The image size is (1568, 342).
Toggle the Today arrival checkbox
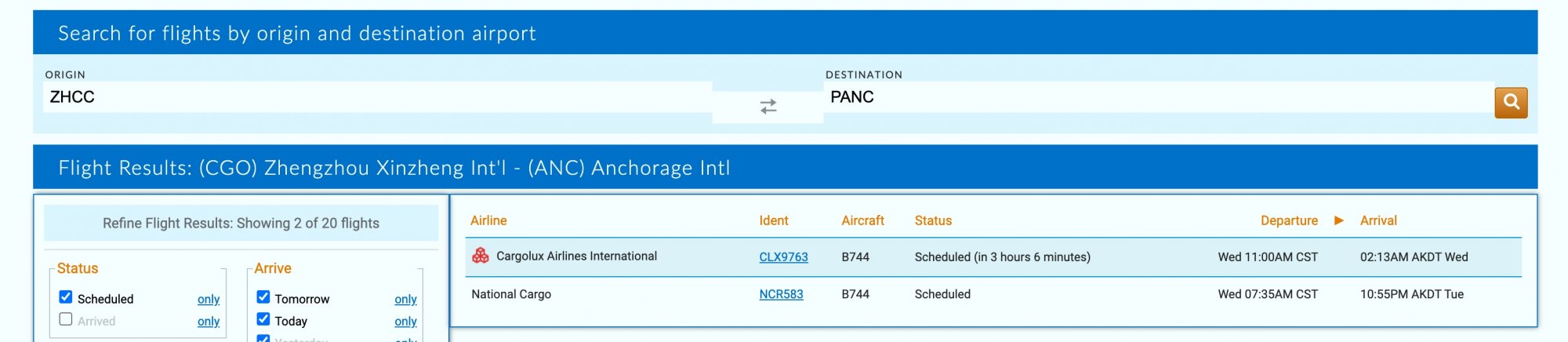263,319
